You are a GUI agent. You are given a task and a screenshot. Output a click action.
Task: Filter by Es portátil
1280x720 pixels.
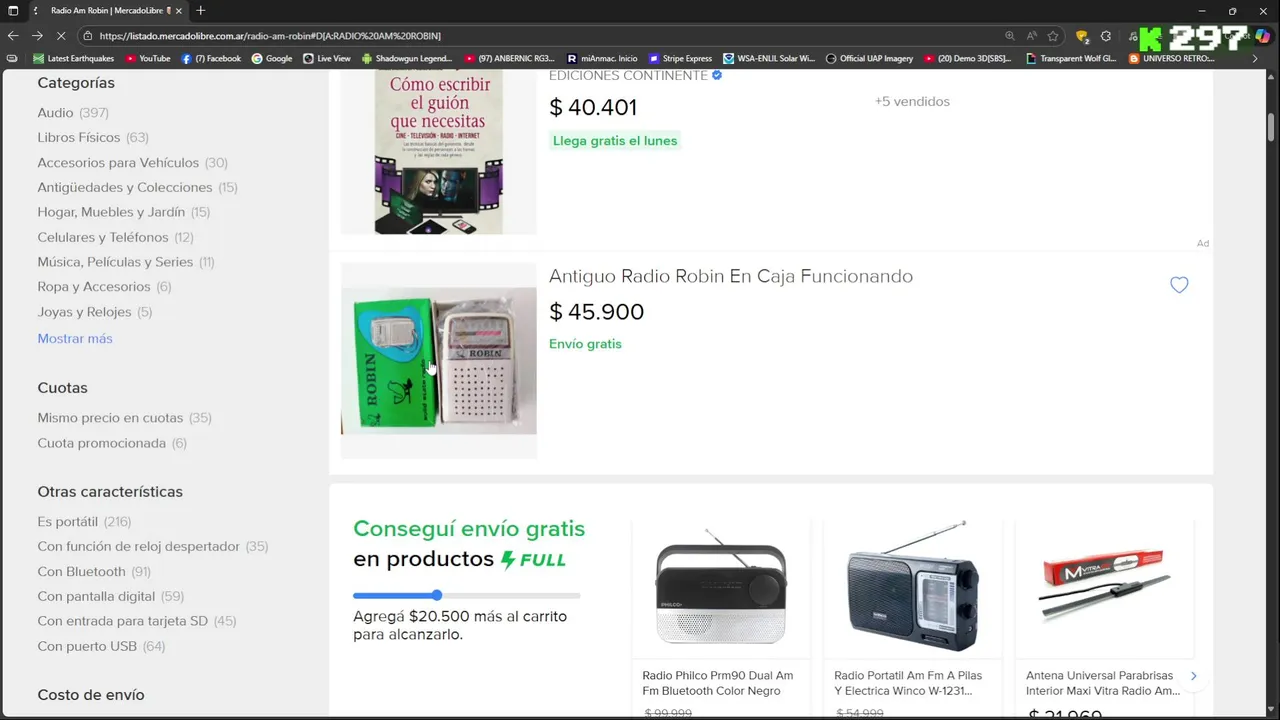click(84, 522)
